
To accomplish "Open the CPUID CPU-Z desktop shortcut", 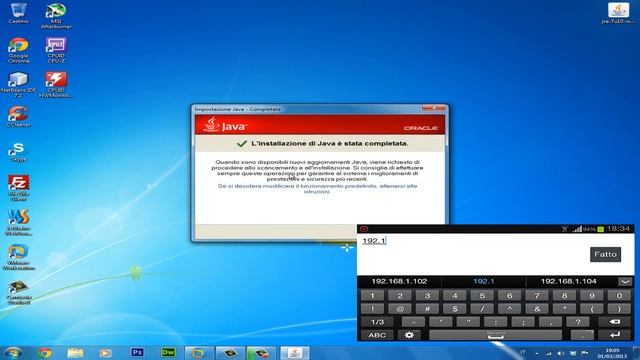I will point(56,50).
